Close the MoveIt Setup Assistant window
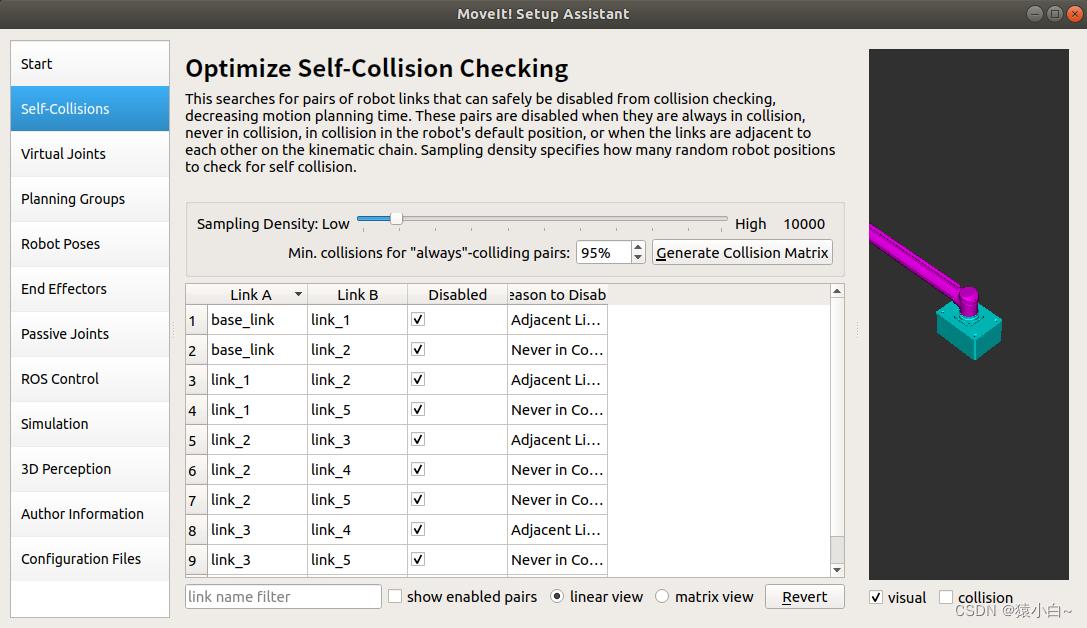This screenshot has width=1087, height=628. pyautogui.click(x=1075, y=14)
